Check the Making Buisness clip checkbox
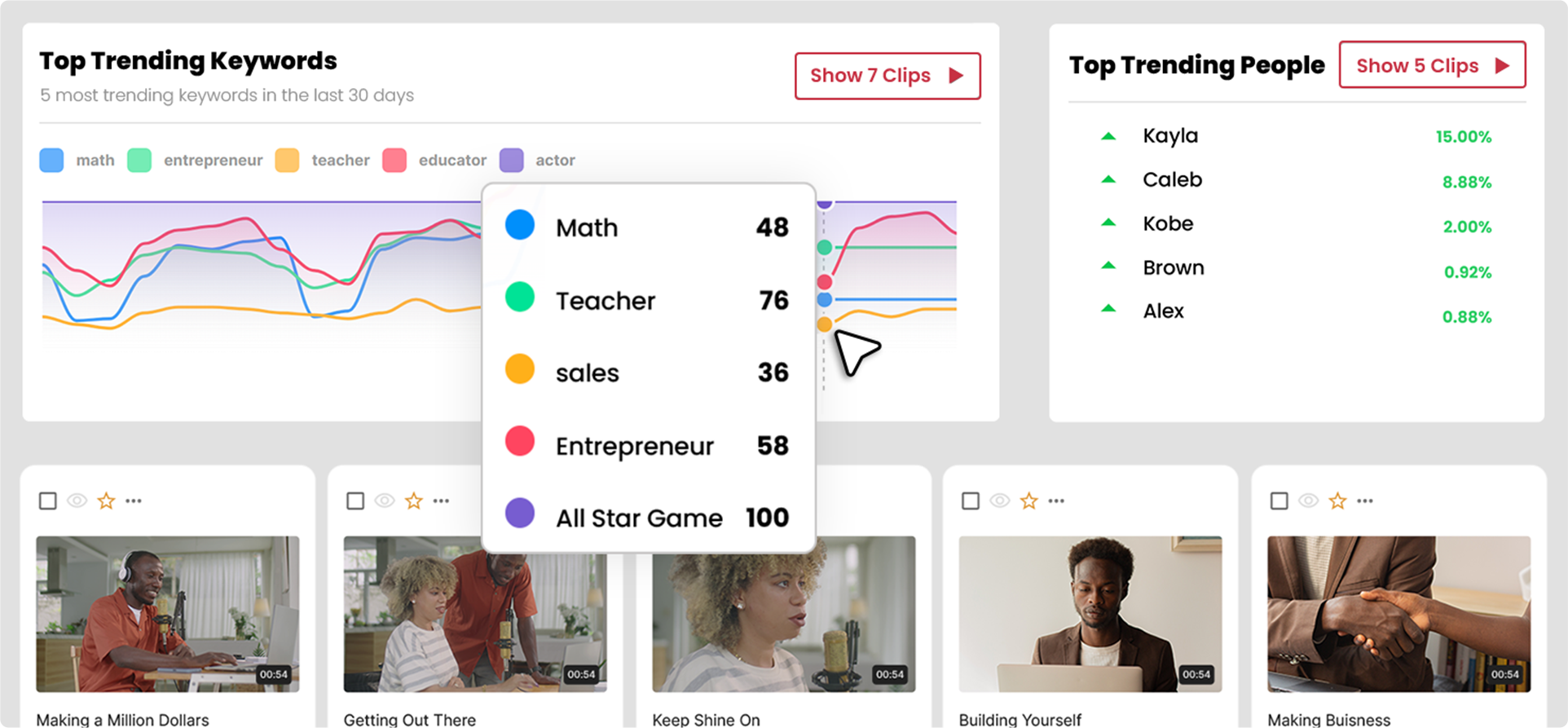 [1280, 501]
